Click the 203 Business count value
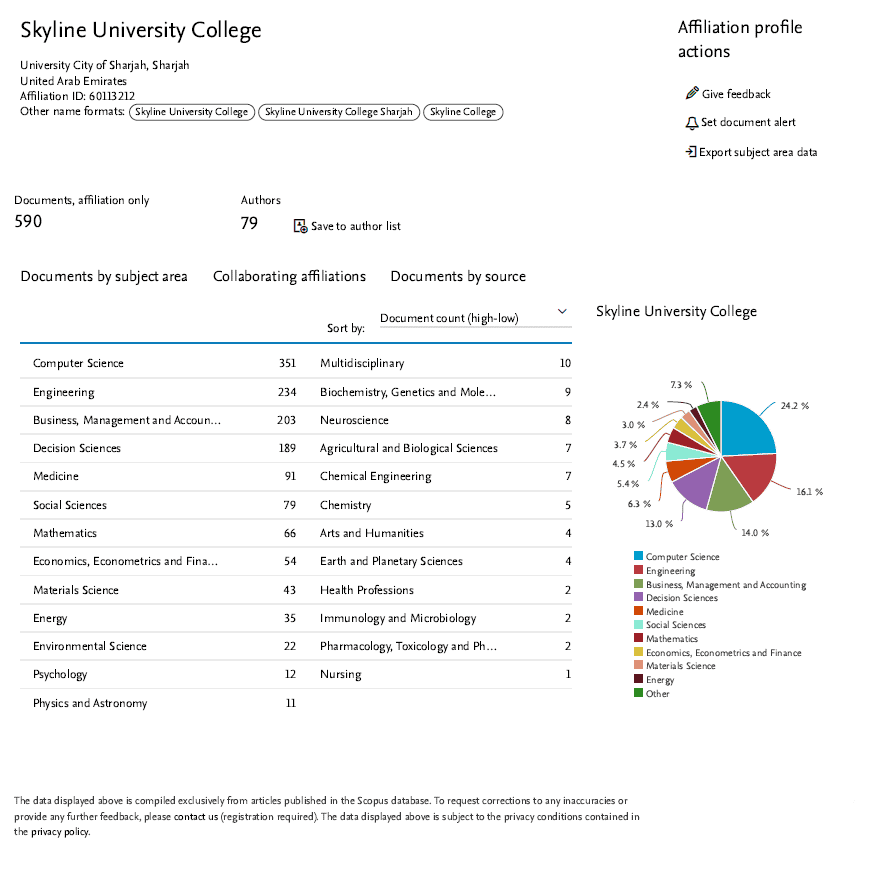 pos(287,420)
